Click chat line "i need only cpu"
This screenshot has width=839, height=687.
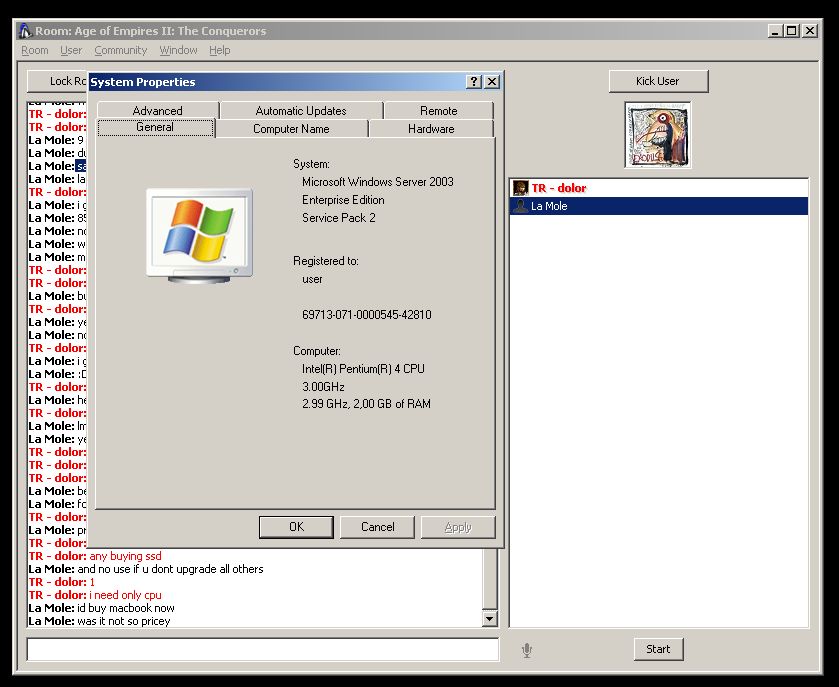click(x=125, y=595)
